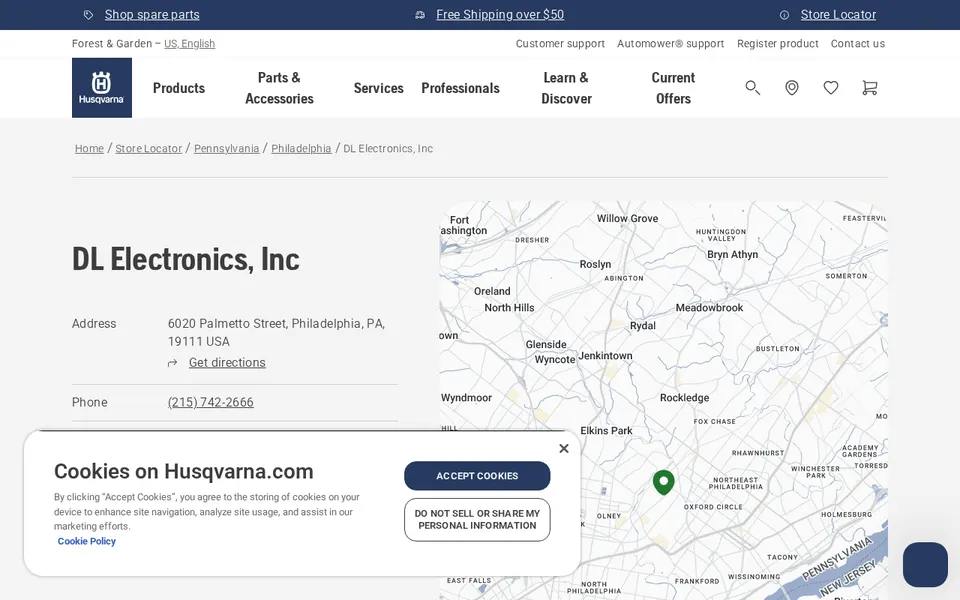Open Customer support link
This screenshot has width=960, height=600.
[560, 43]
